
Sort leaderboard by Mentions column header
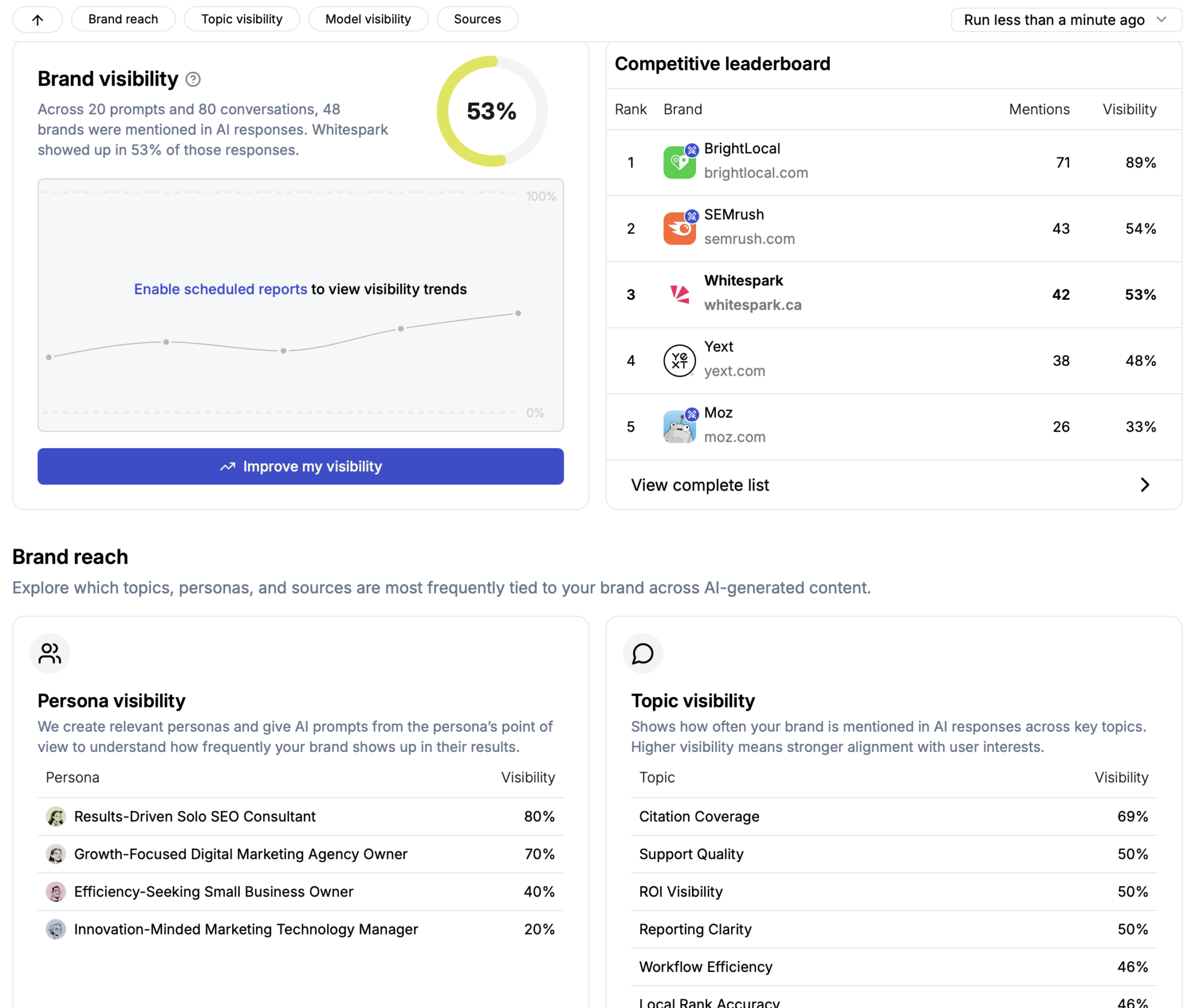(x=1039, y=109)
